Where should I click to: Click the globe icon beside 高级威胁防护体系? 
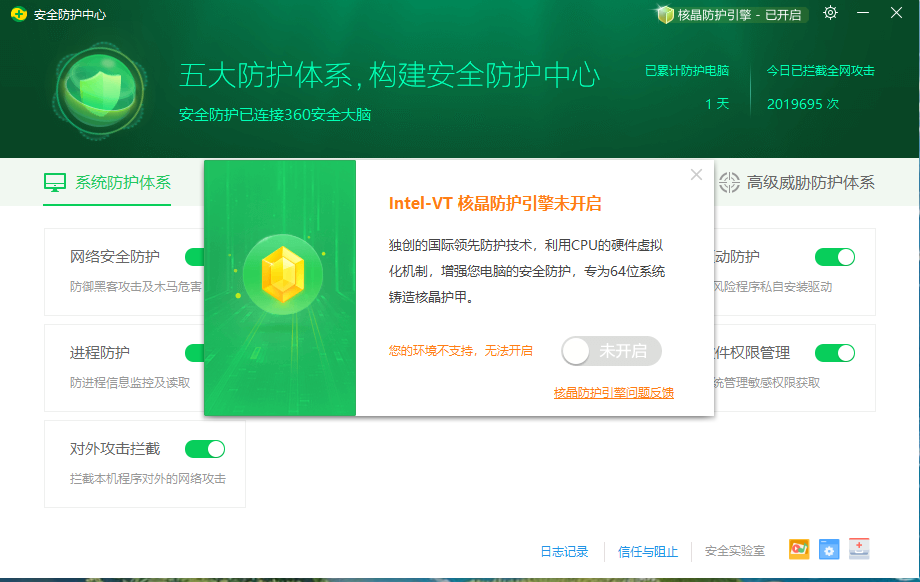point(729,182)
